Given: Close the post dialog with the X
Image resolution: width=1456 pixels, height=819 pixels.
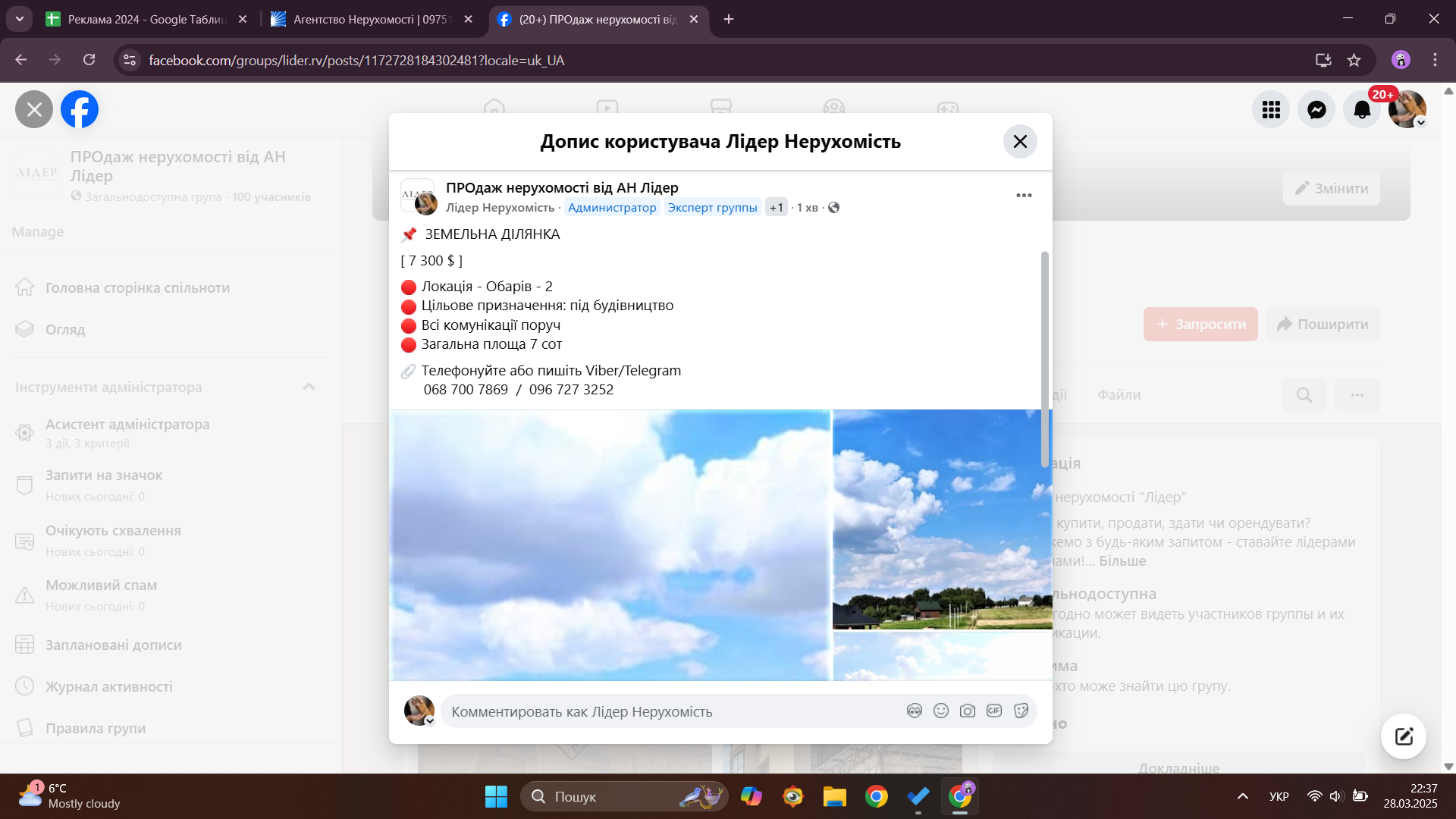Looking at the screenshot, I should (x=1020, y=142).
